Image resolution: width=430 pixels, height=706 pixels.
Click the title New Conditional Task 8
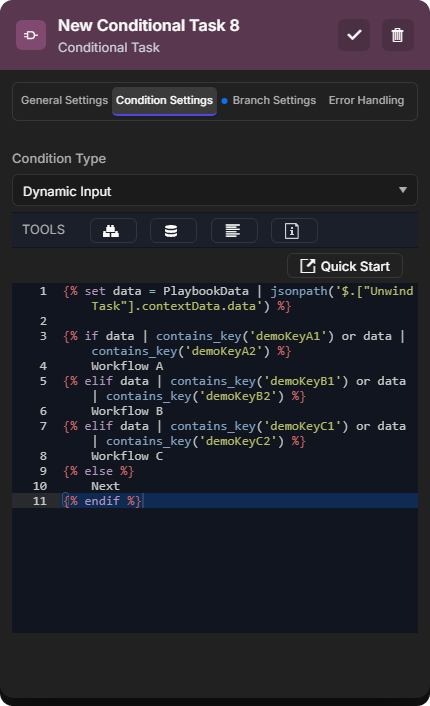pyautogui.click(x=149, y=26)
